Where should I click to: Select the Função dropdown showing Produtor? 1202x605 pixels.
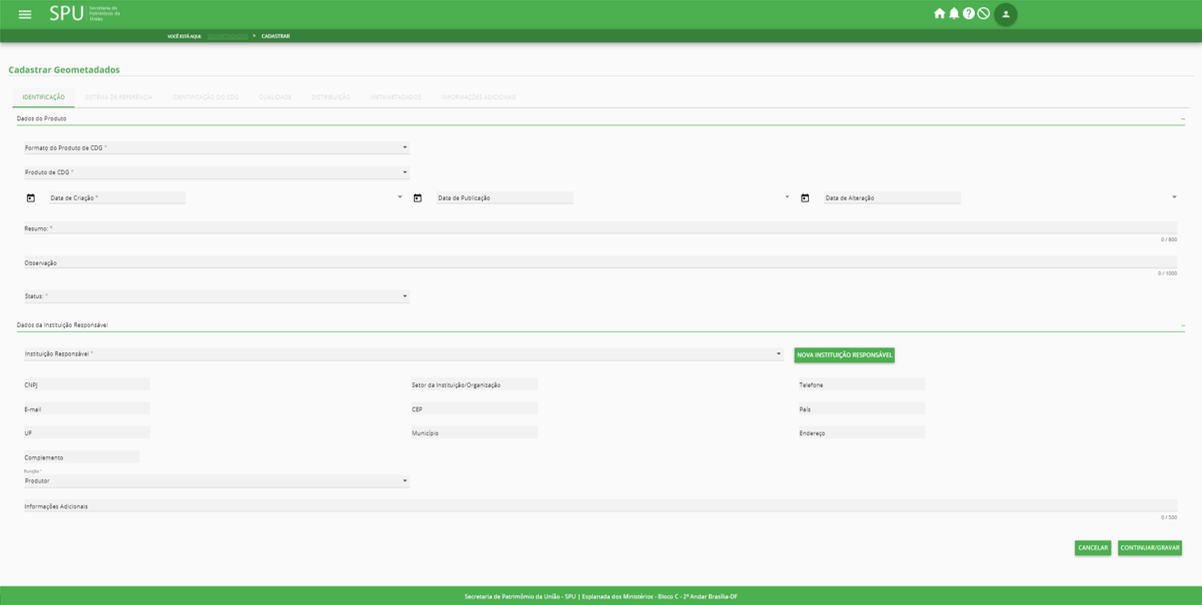(x=216, y=481)
